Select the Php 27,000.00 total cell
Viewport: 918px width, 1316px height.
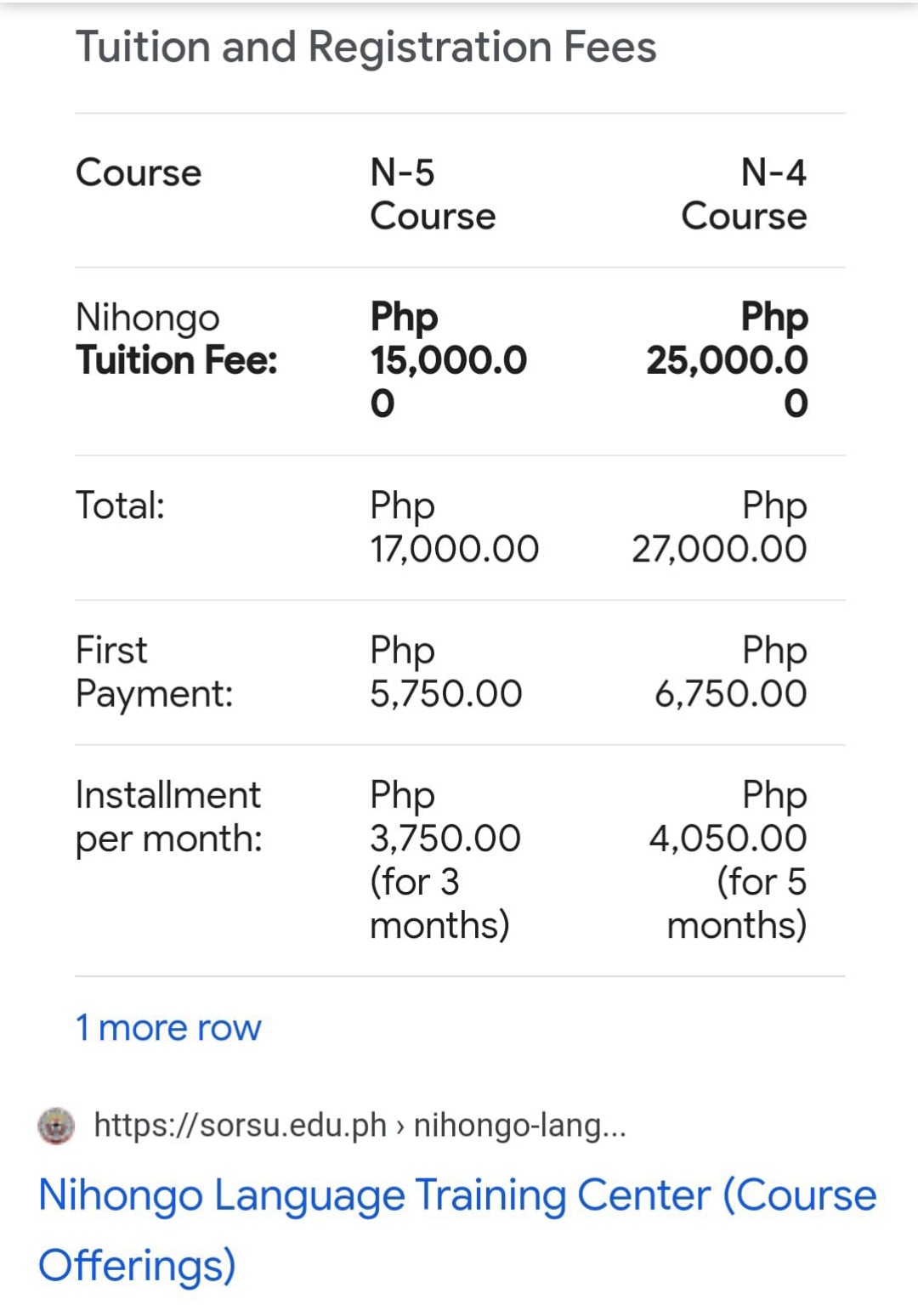[719, 527]
